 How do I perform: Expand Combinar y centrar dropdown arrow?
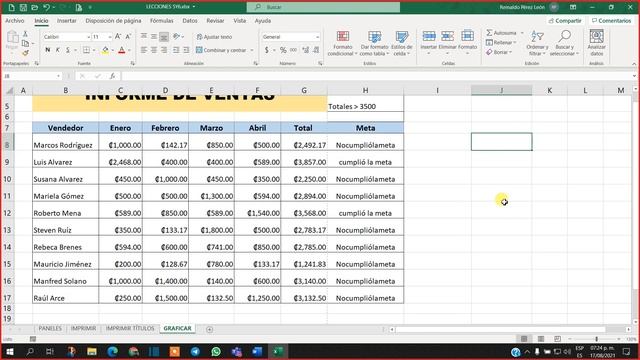(252, 50)
